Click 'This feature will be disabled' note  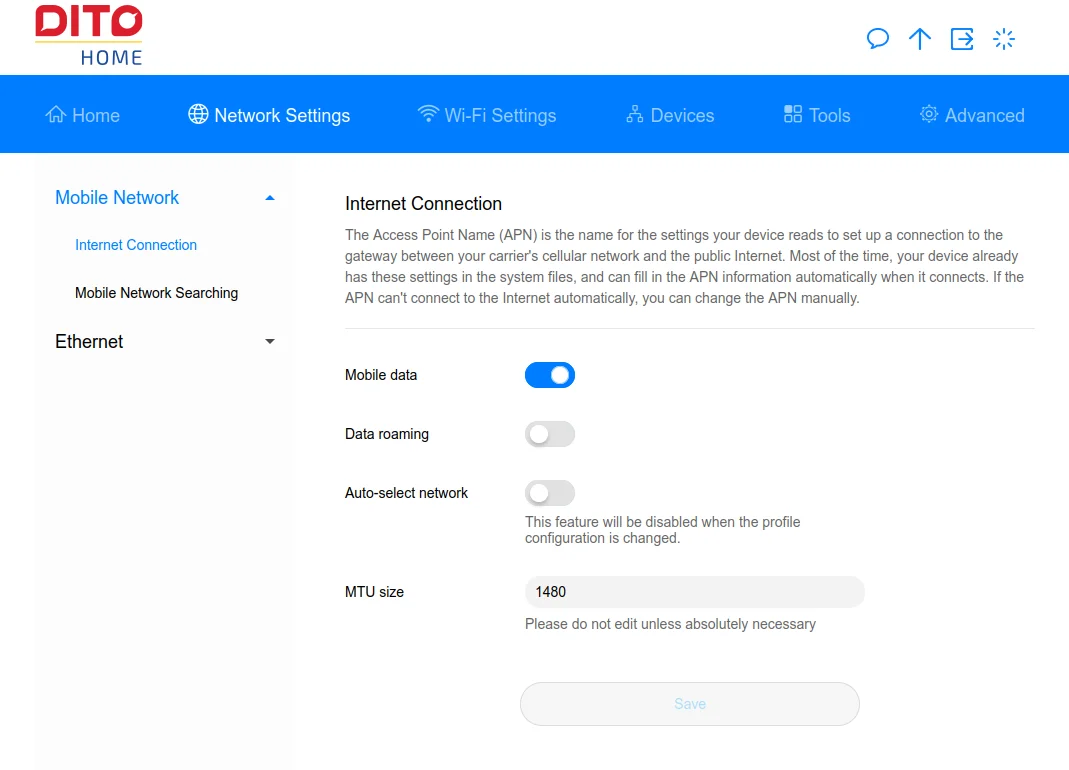[x=663, y=530]
